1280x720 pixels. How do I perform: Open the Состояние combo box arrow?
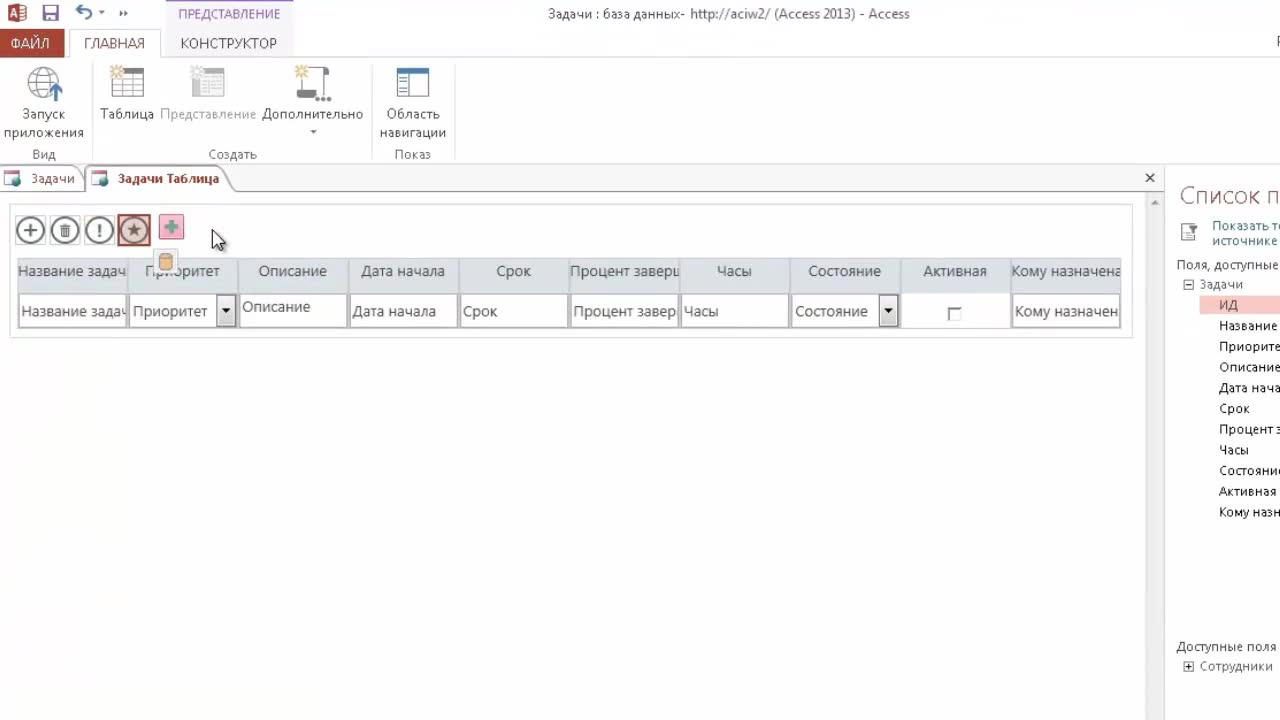[x=888, y=311]
